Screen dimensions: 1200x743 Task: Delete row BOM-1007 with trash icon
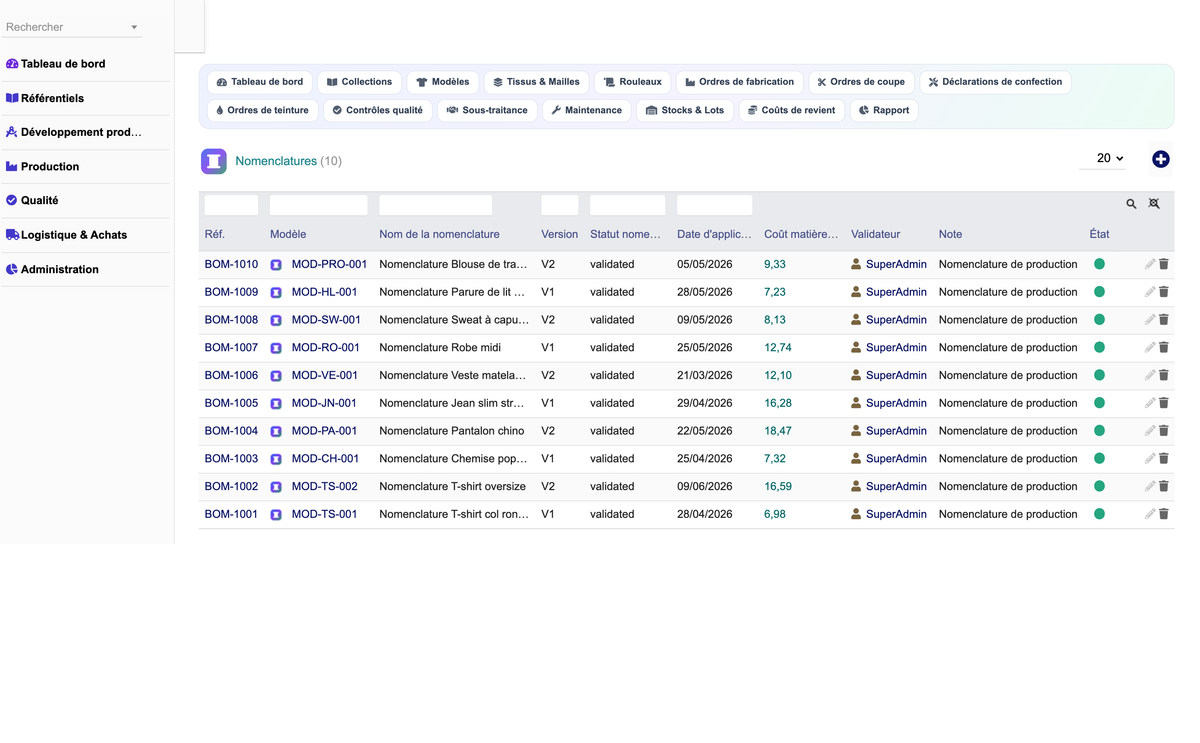(x=1164, y=348)
